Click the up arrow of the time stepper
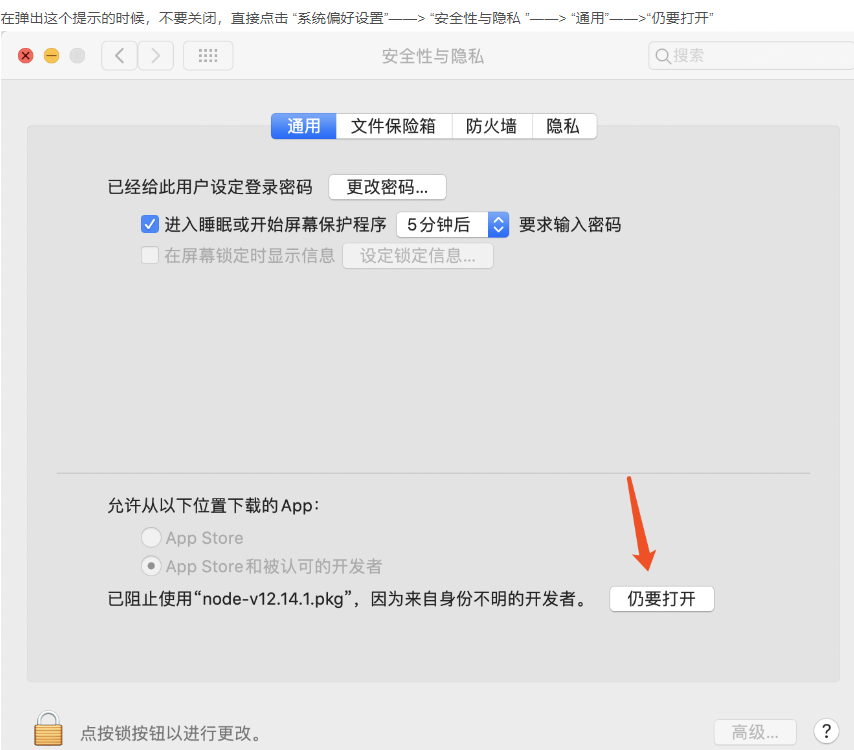 pos(497,219)
